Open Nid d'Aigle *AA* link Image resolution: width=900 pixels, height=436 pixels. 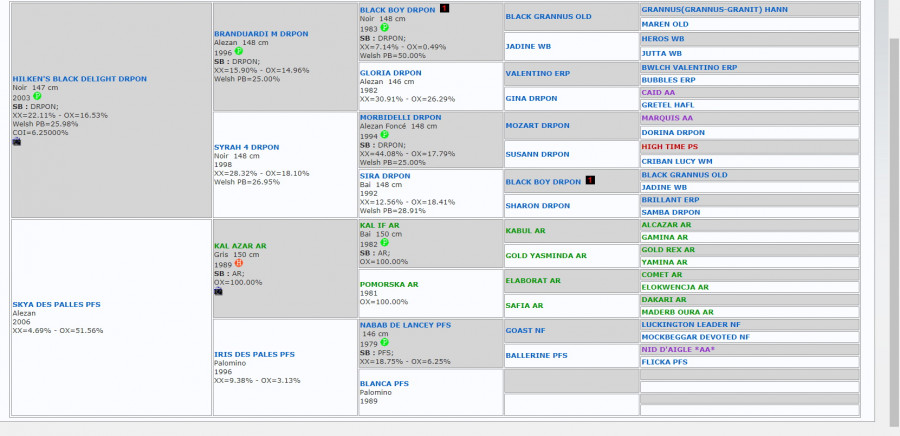pos(678,349)
